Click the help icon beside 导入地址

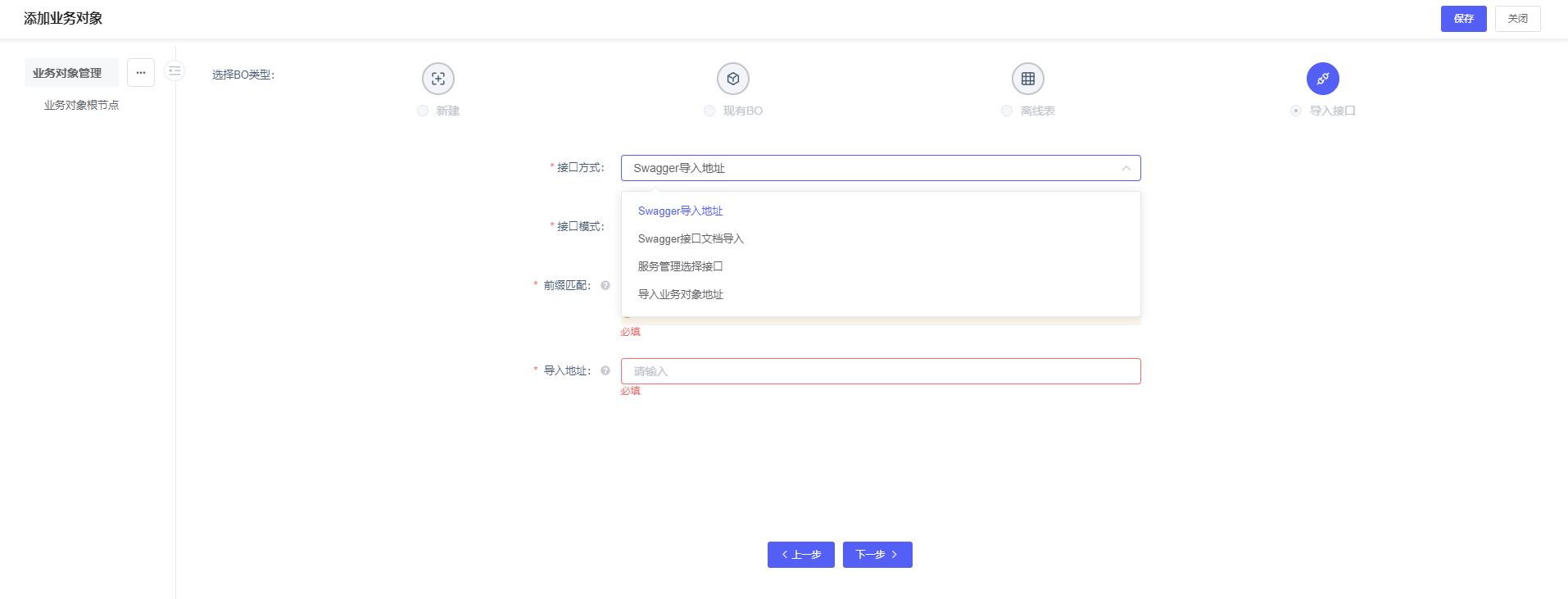tap(605, 370)
